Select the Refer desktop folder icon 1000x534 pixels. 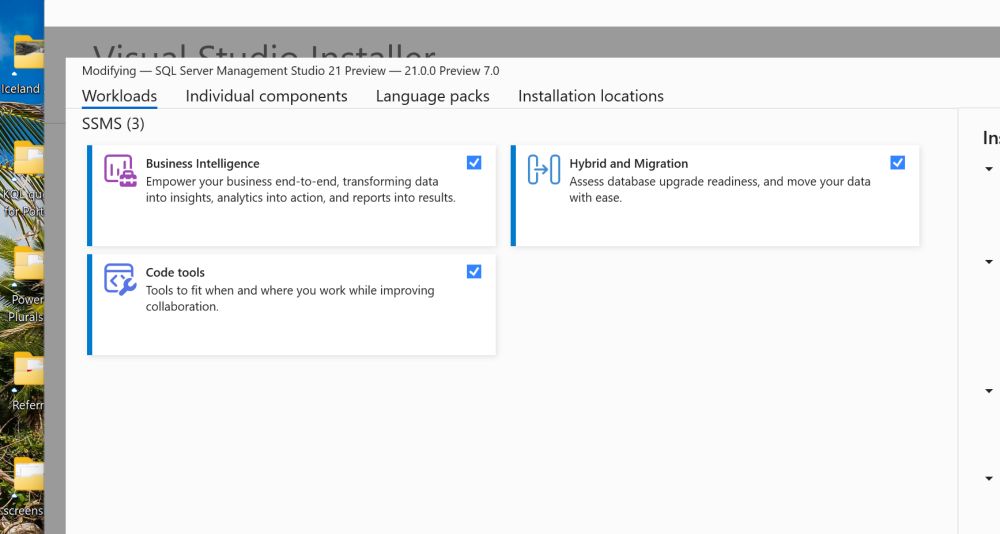[x=27, y=374]
